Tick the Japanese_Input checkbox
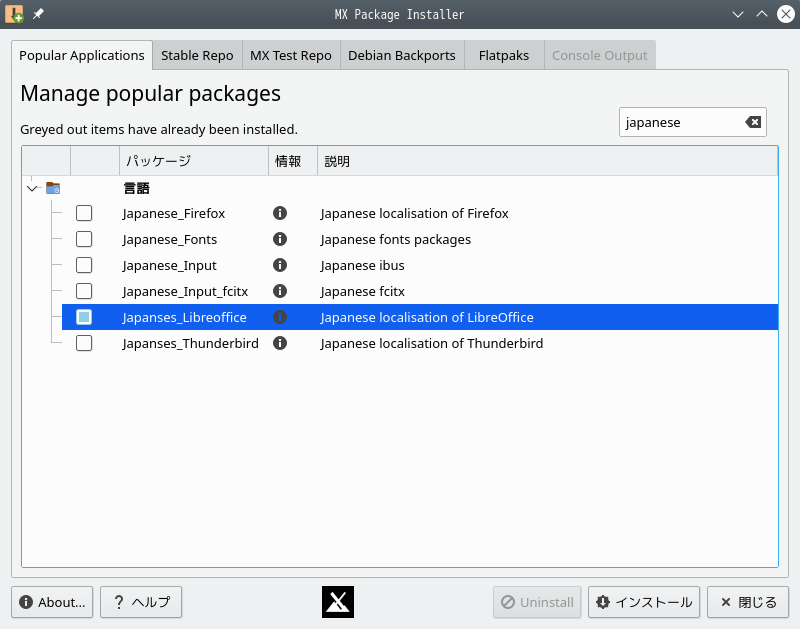Image resolution: width=800 pixels, height=629 pixels. pyautogui.click(x=84, y=265)
